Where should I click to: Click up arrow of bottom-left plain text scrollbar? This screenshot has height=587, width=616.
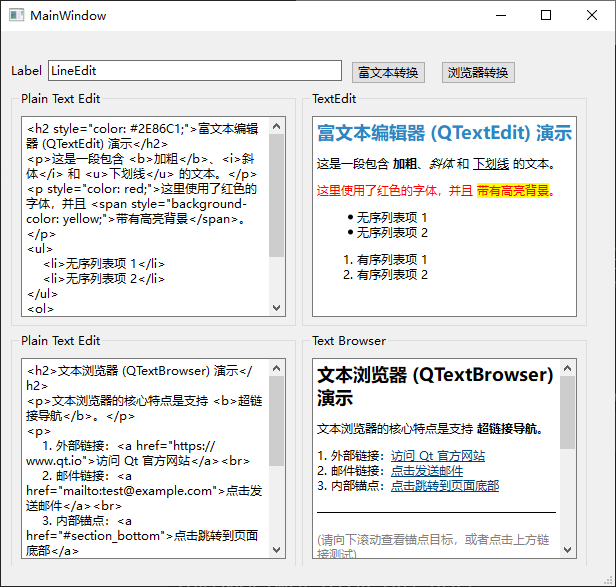277,368
